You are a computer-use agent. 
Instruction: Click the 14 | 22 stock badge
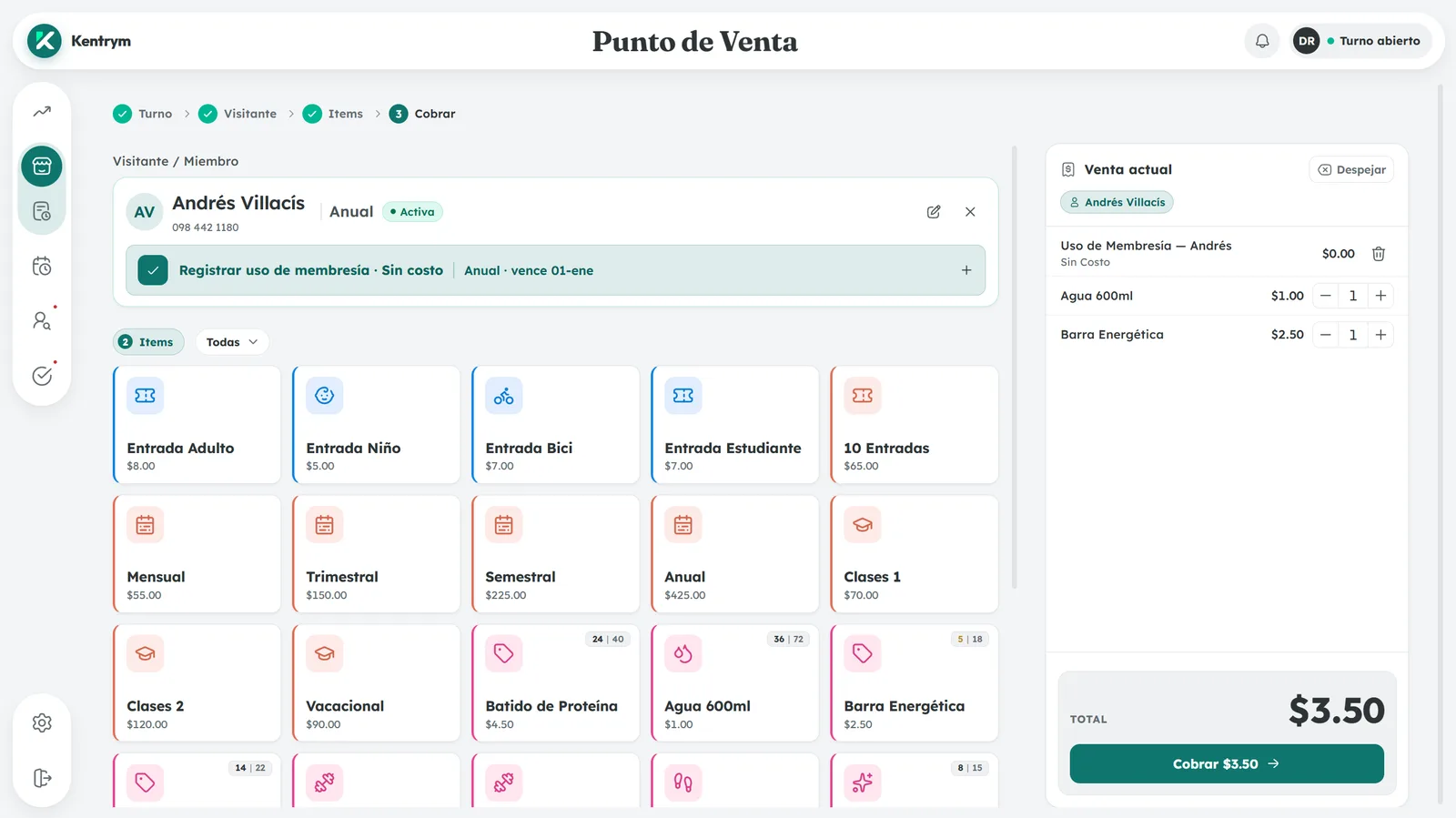[x=250, y=768]
